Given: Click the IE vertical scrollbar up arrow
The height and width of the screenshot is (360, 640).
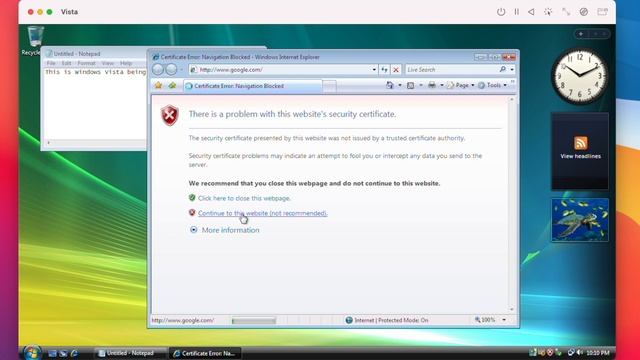Looking at the screenshot, I should pos(512,99).
